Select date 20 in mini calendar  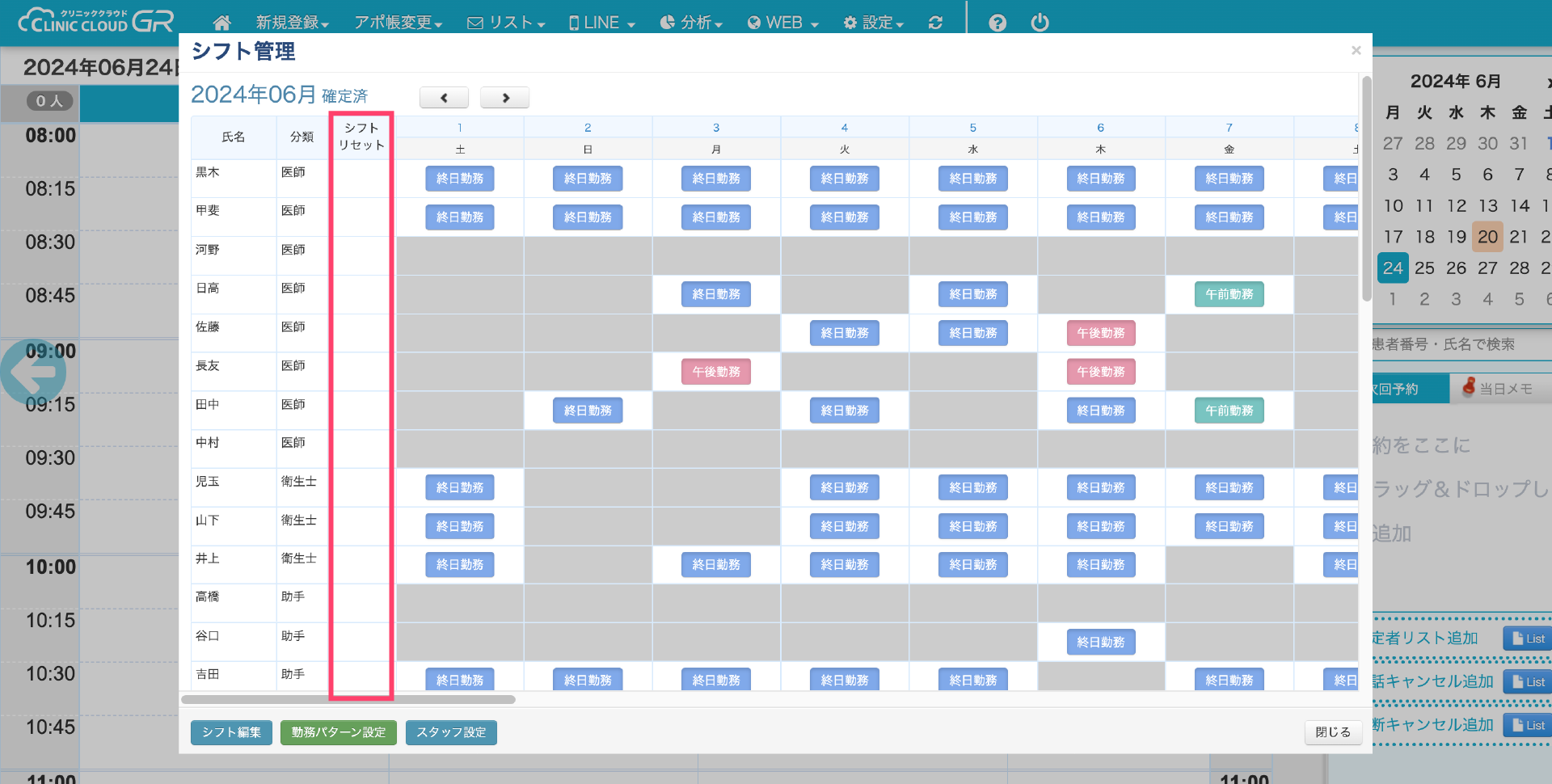click(x=1487, y=237)
